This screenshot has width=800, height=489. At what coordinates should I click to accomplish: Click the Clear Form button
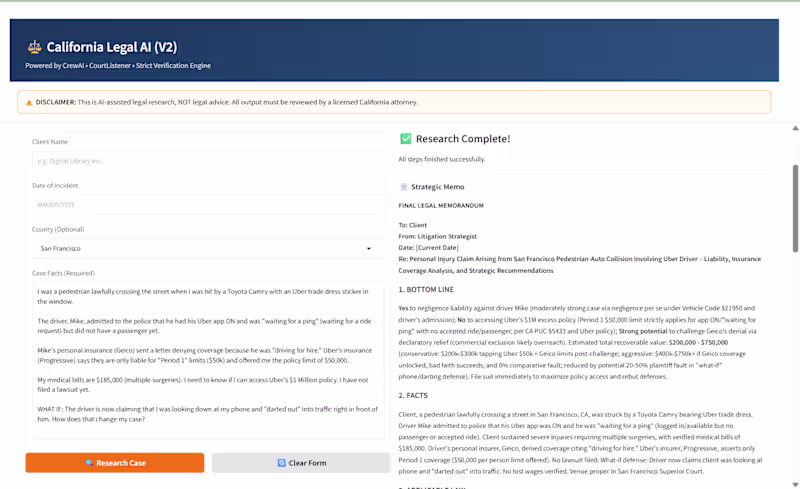tap(301, 463)
